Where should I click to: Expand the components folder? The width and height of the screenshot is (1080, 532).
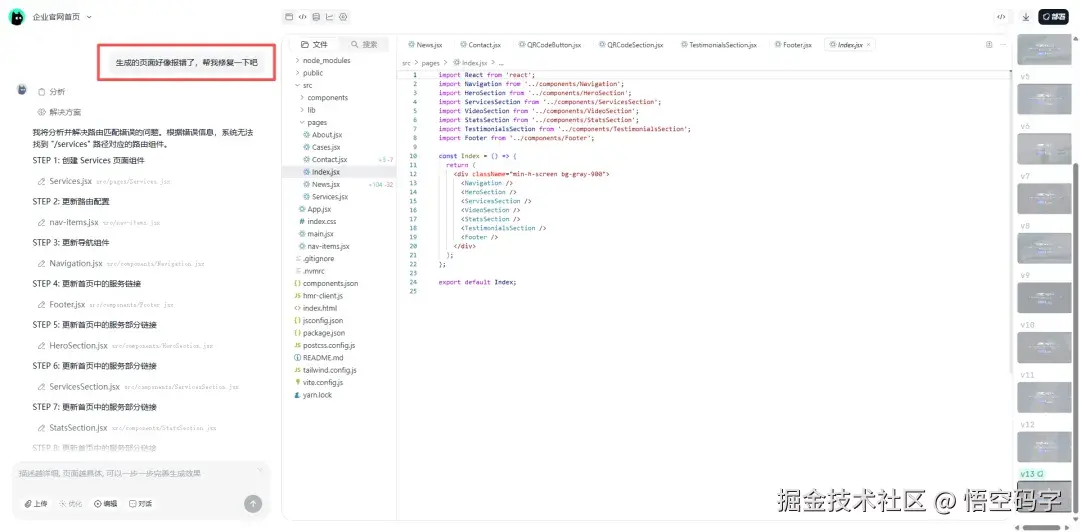(324, 98)
